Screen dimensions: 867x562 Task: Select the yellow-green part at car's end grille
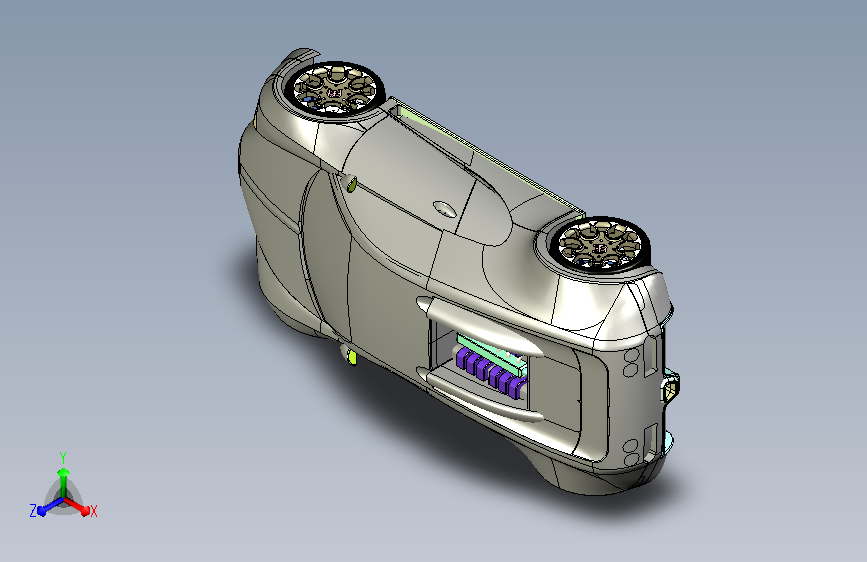pos(670,387)
